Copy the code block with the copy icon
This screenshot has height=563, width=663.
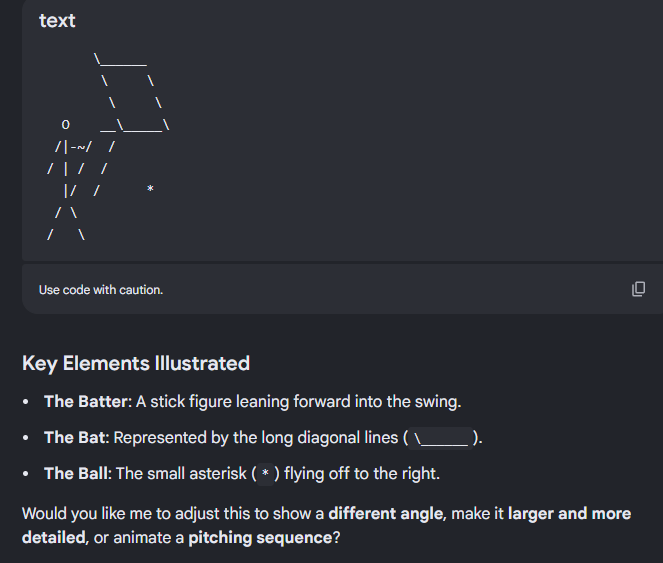[638, 289]
